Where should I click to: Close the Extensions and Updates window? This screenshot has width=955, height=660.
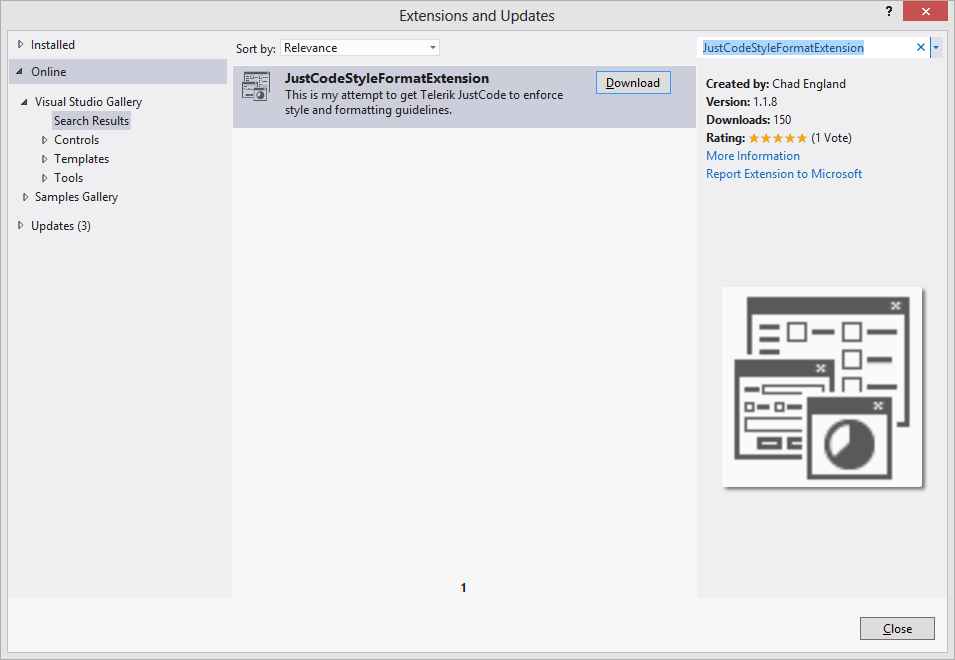click(925, 11)
